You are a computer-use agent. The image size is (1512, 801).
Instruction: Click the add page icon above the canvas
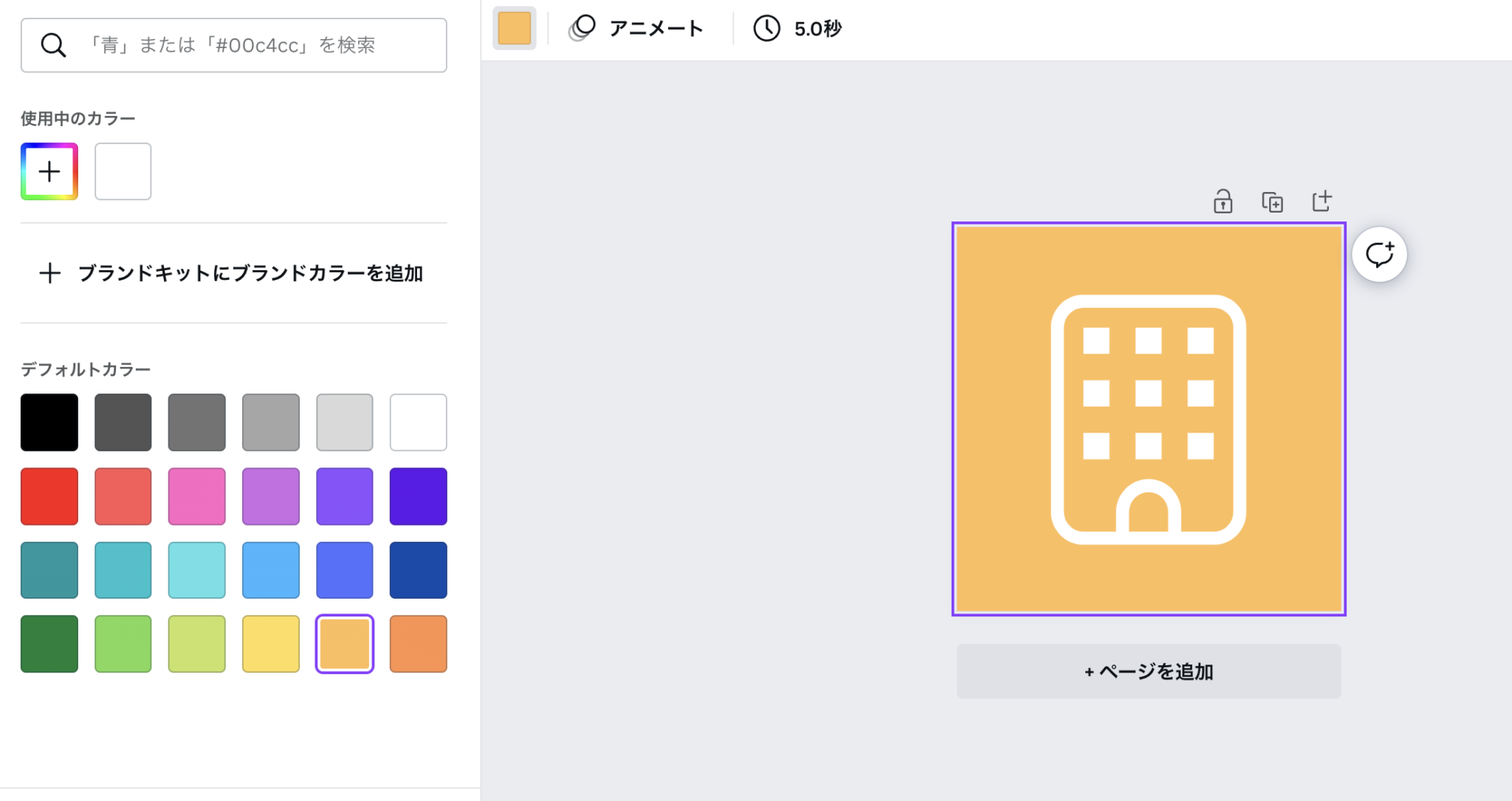coord(1323,200)
